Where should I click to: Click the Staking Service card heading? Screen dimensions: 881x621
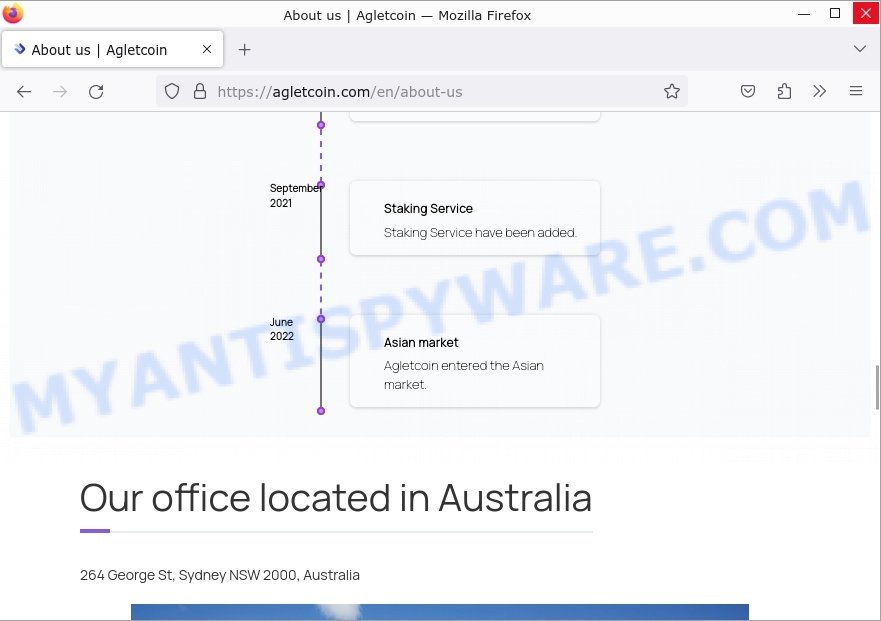click(x=428, y=208)
